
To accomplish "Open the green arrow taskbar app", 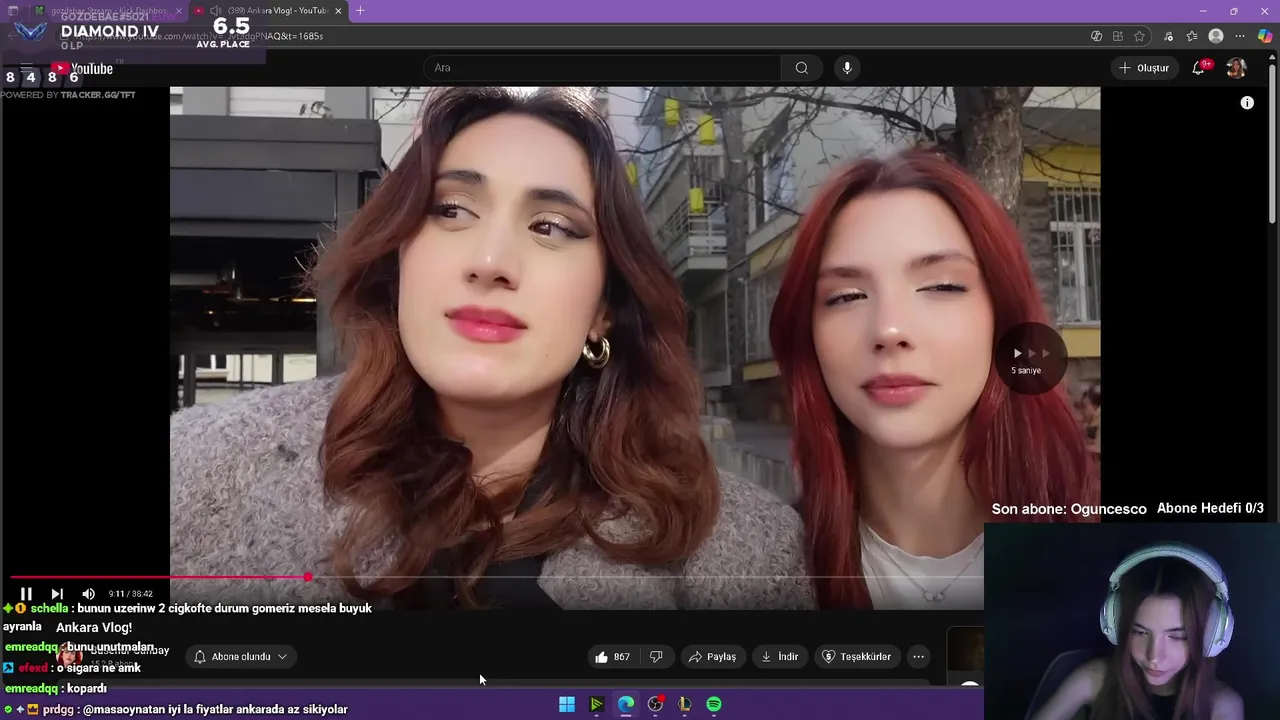I will [x=596, y=704].
